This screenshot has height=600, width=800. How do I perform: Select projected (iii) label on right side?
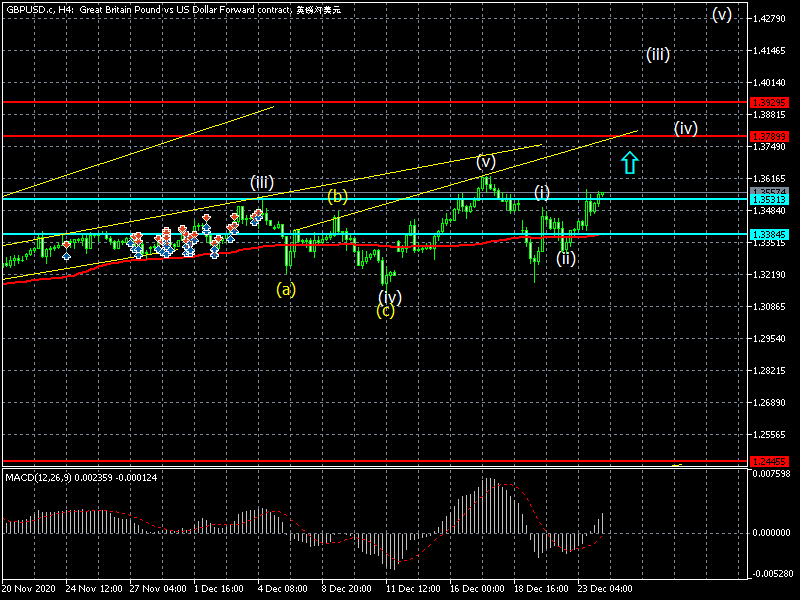coord(657,54)
